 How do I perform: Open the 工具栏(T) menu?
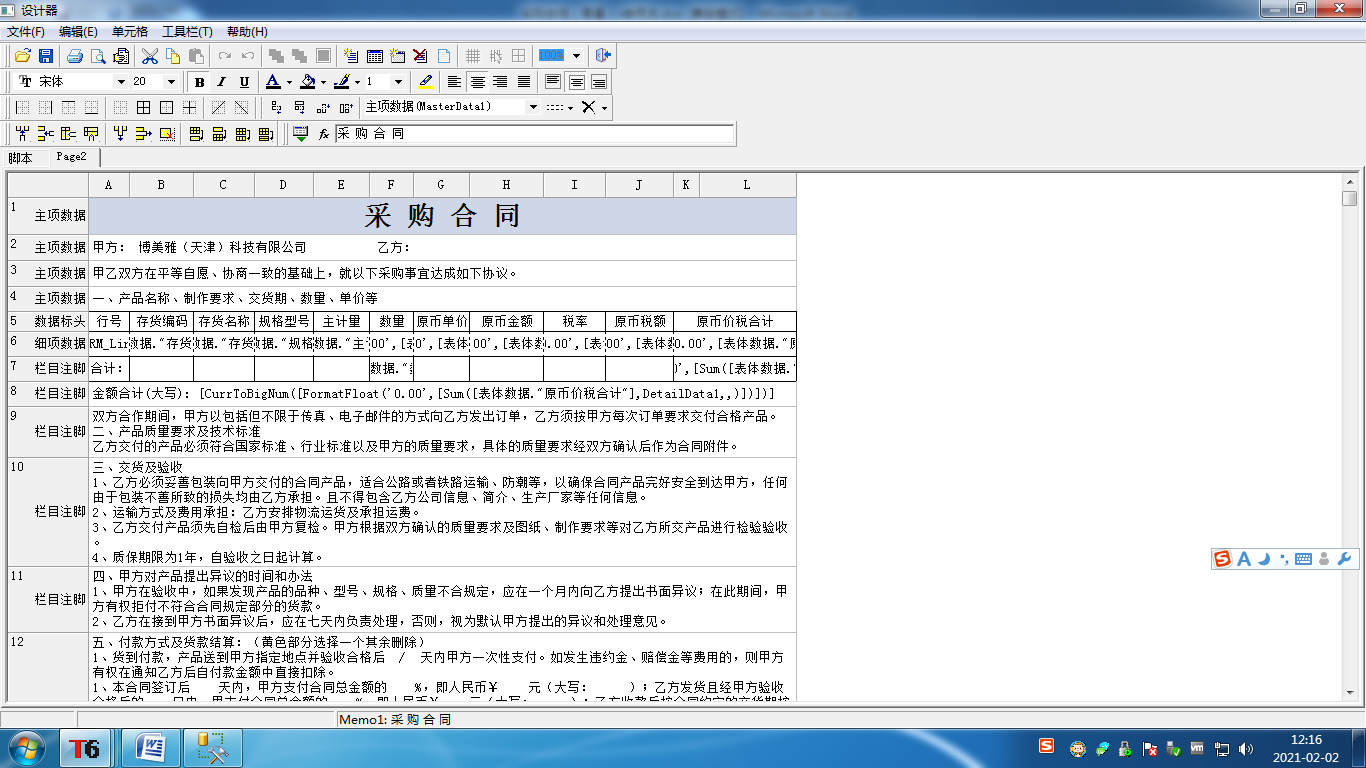click(x=187, y=32)
